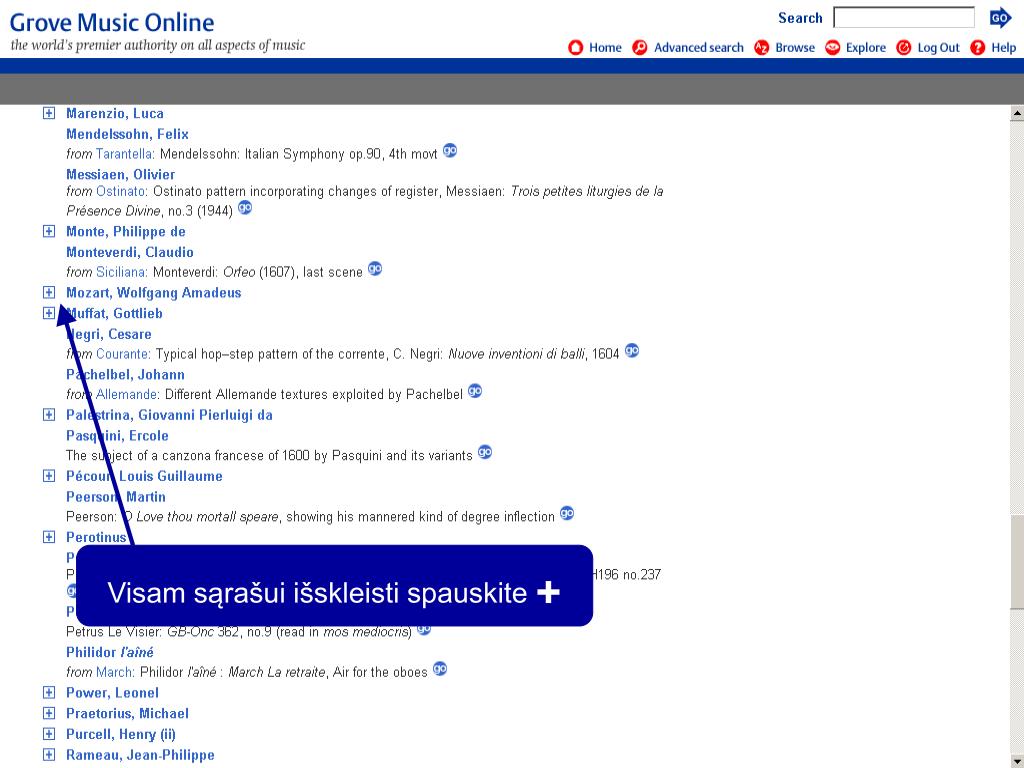Click the scrollbar up arrow
The height and width of the screenshot is (768, 1024).
coord(1017,113)
